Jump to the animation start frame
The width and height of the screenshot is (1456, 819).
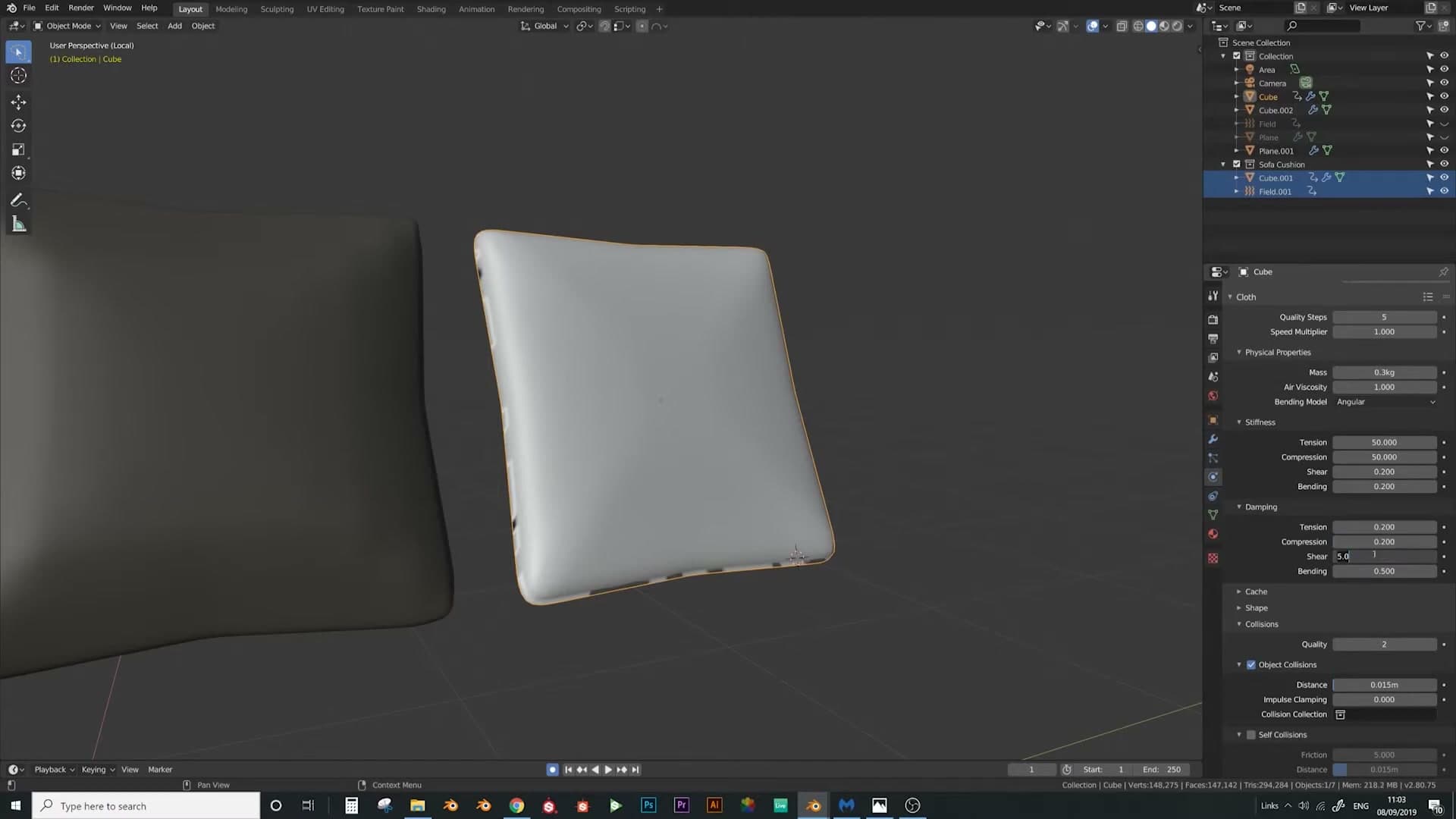568,770
